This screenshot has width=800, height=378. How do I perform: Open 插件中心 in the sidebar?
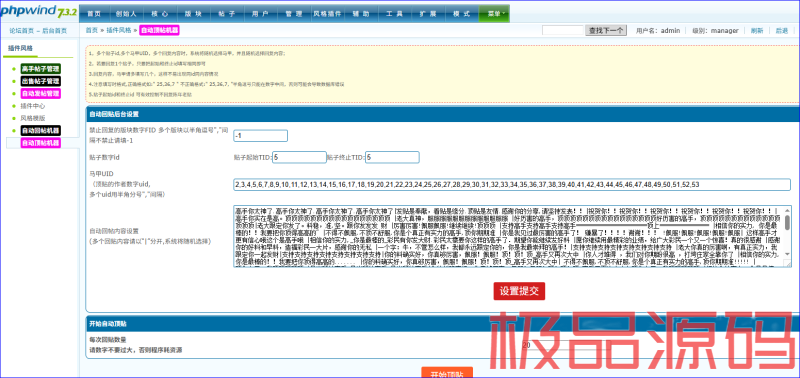(x=33, y=106)
